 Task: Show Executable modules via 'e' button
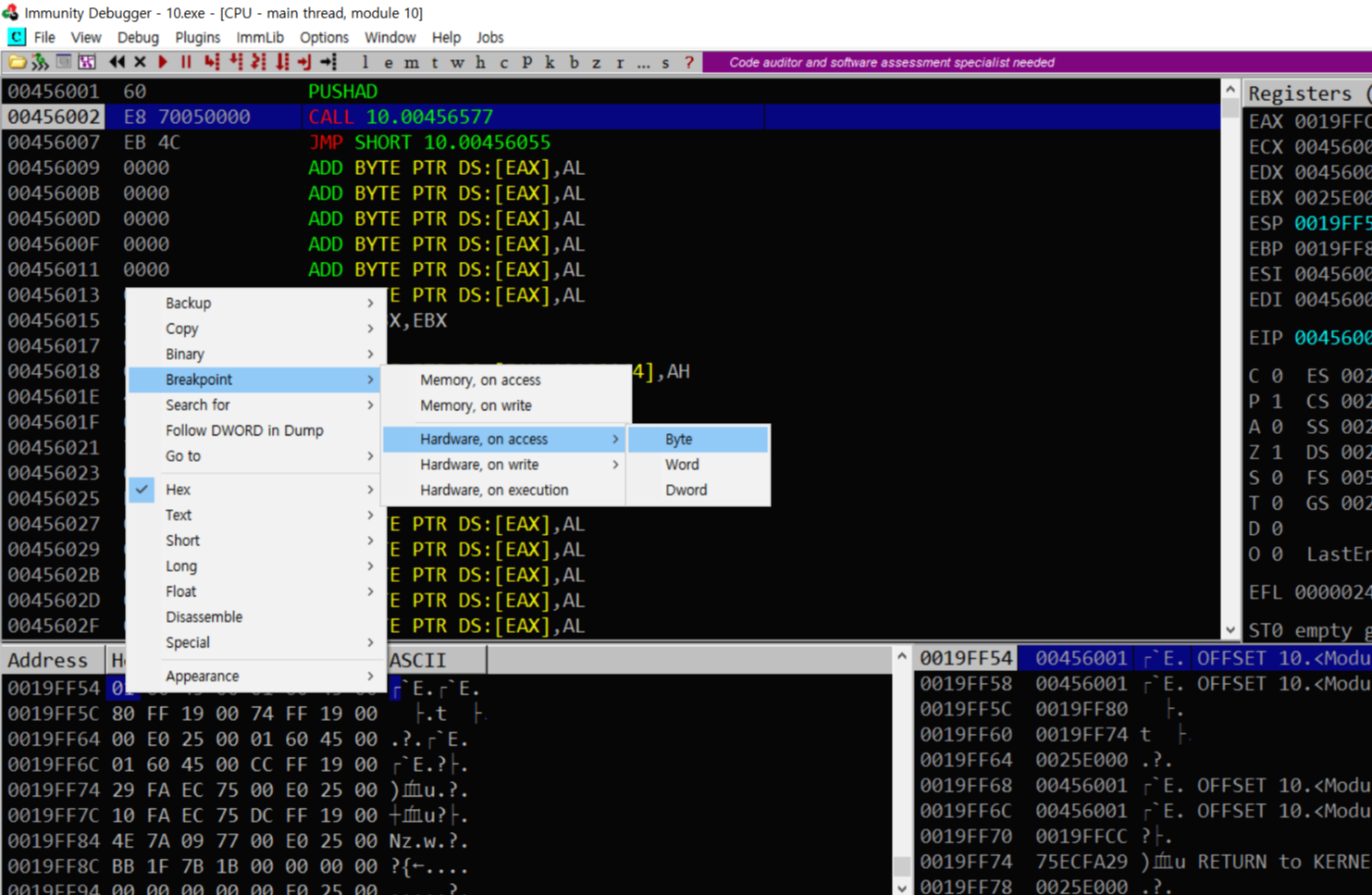tap(389, 62)
